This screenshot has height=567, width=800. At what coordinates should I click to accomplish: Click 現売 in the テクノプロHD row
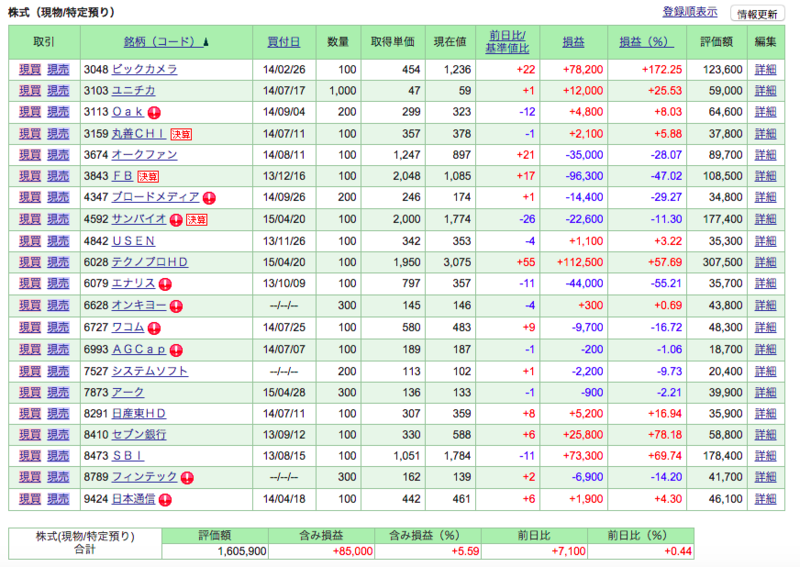tap(58, 262)
